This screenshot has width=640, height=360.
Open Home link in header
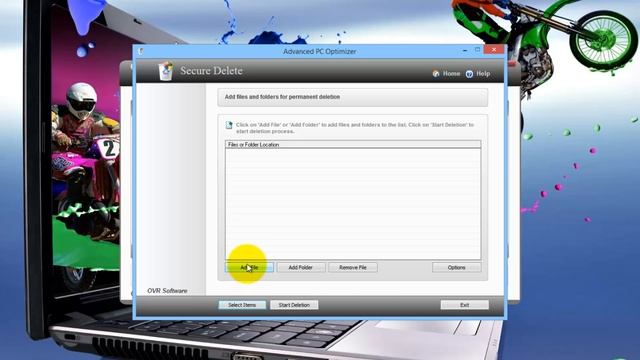point(451,73)
